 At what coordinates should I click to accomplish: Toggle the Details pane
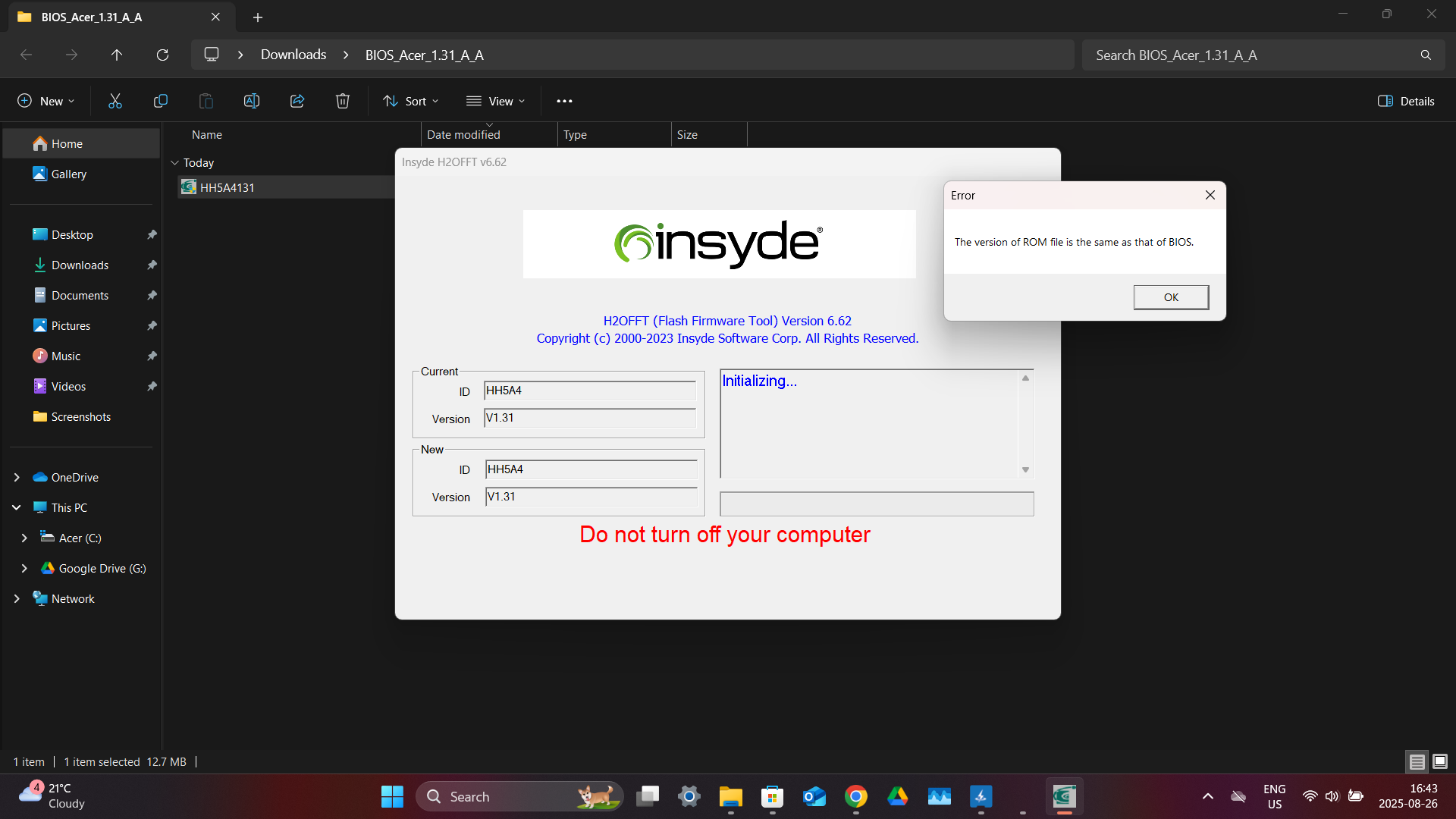1406,101
